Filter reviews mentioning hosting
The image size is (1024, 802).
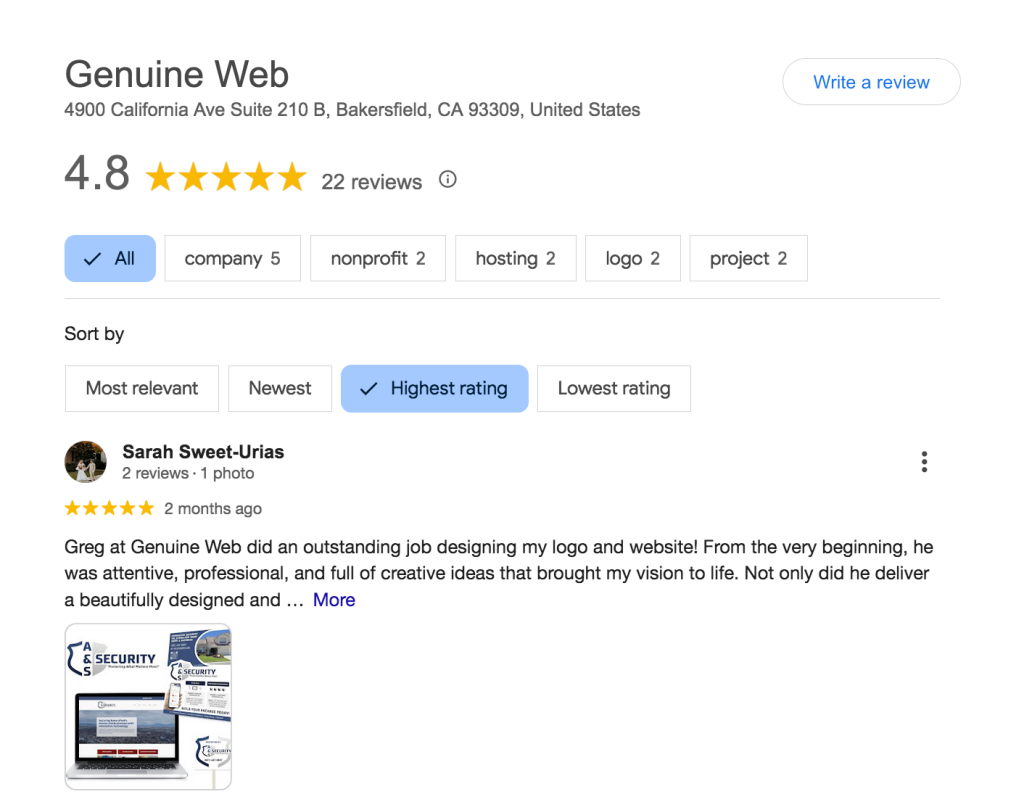pos(515,258)
